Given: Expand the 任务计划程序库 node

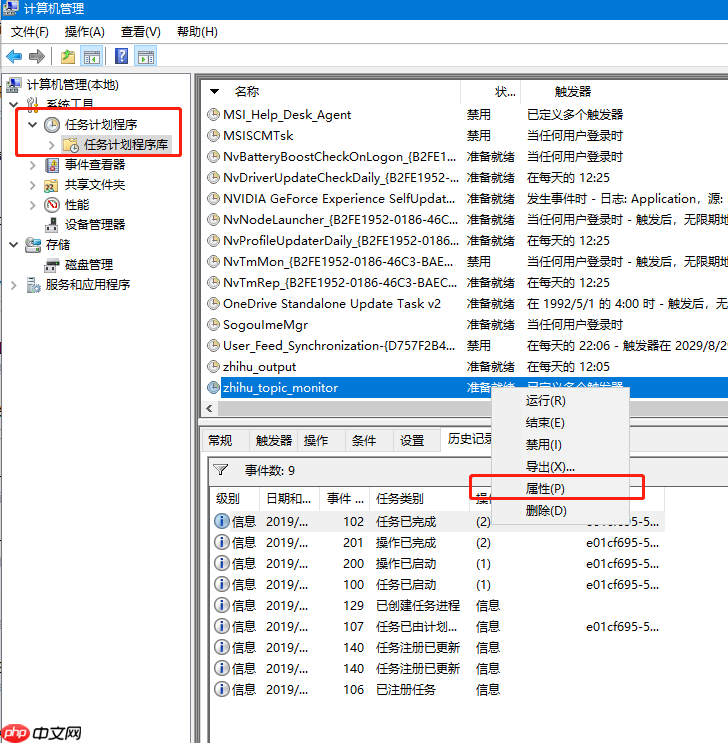Looking at the screenshot, I should pos(52,145).
